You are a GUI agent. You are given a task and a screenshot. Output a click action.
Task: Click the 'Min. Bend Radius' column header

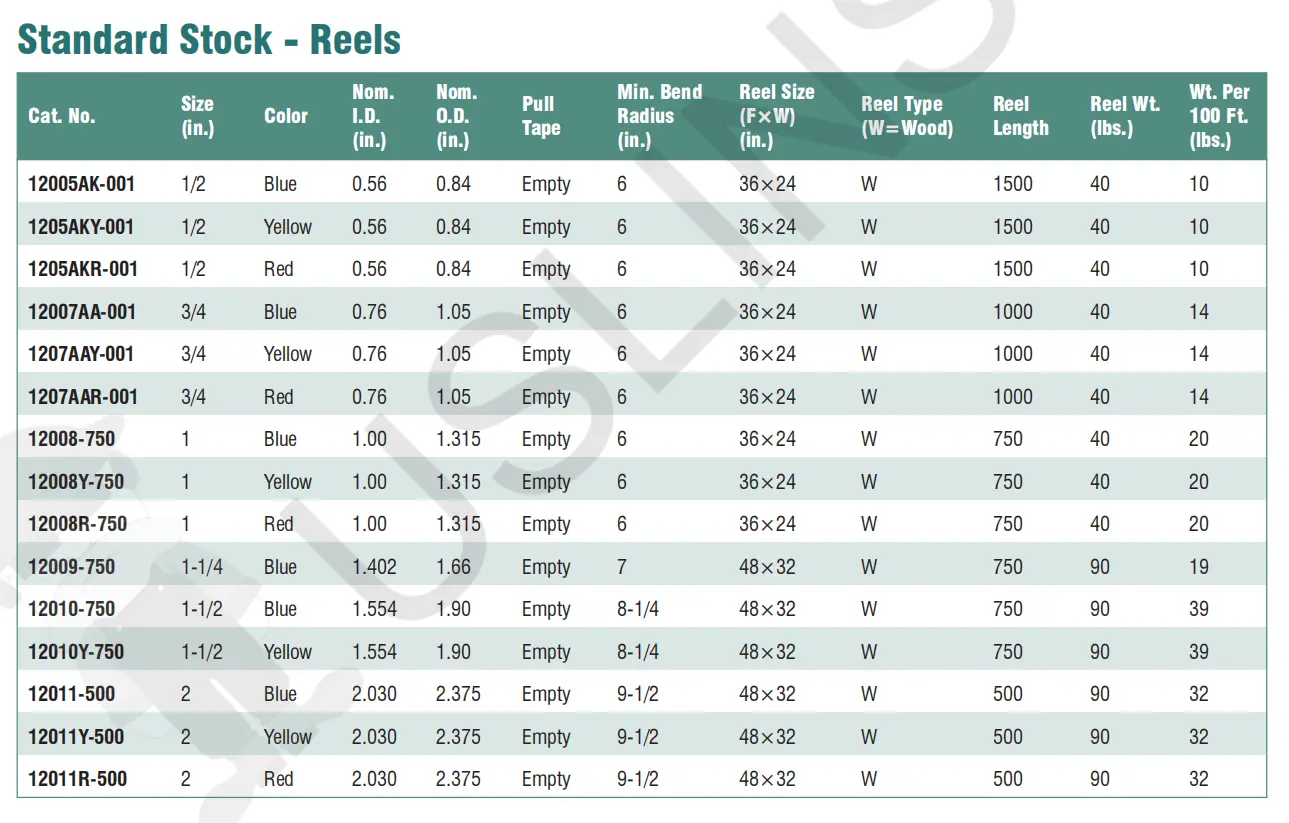(x=660, y=116)
